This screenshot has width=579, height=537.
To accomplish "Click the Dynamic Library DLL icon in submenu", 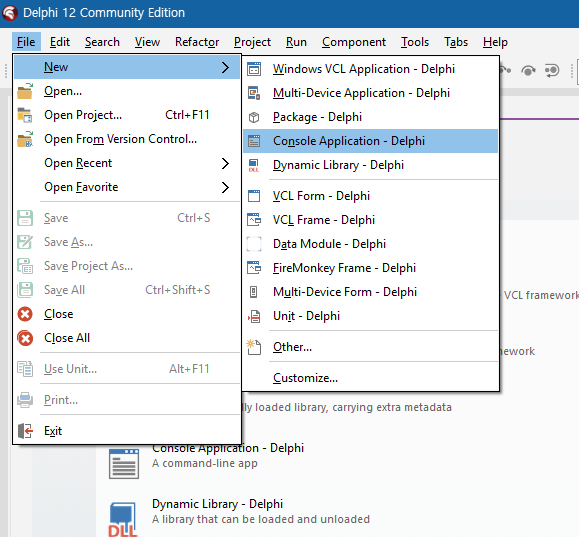I will click(x=254, y=165).
